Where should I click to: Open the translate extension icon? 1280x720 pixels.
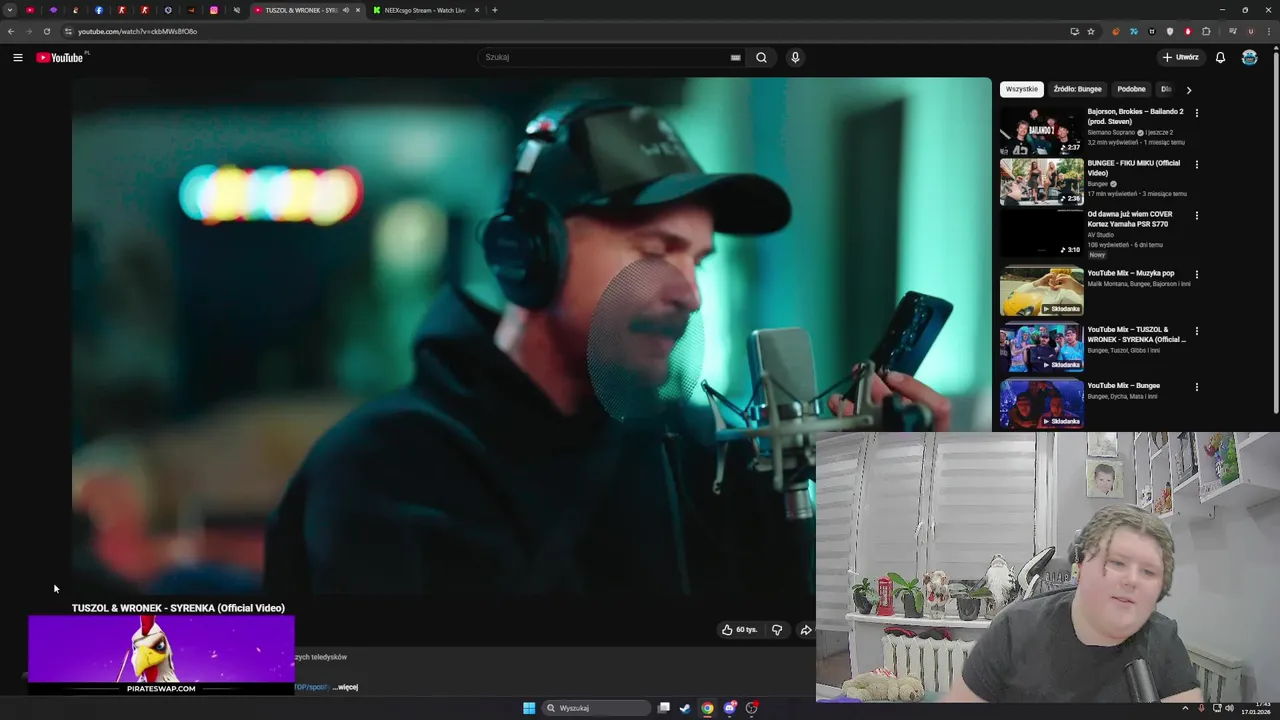(1134, 31)
